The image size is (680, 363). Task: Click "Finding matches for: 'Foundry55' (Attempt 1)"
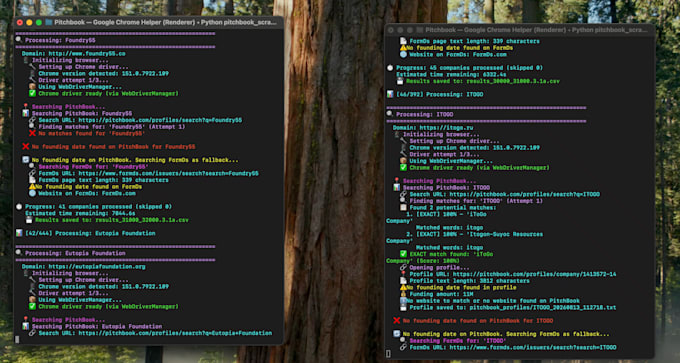click(x=112, y=127)
